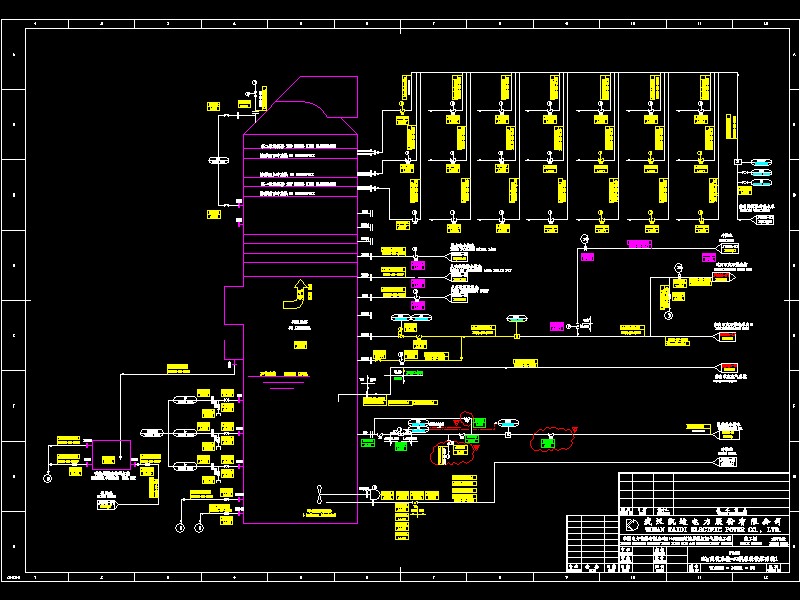
Task: Select the red revision cloud around the green tag
Action: (x=552, y=440)
